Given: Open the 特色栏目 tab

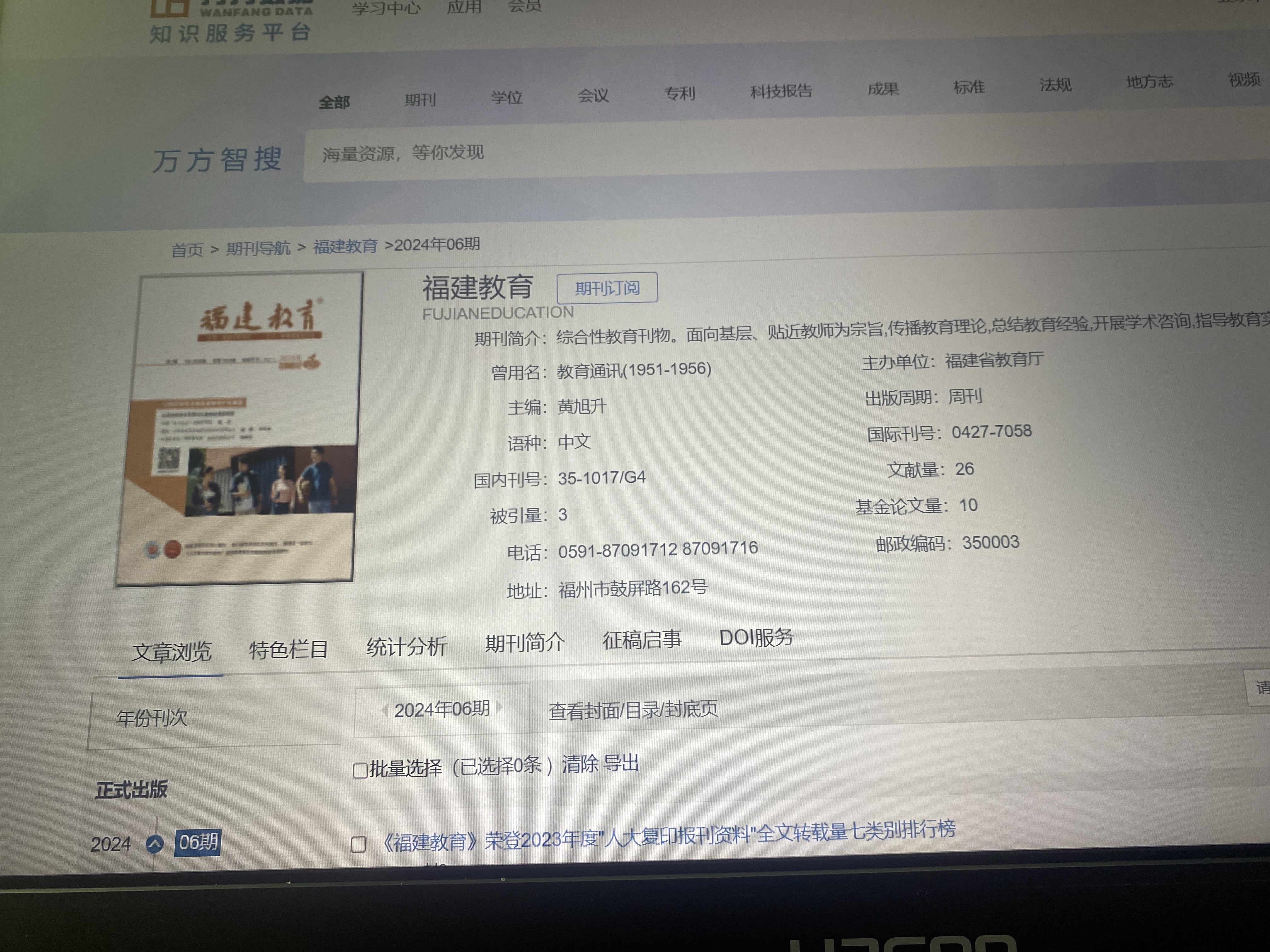Looking at the screenshot, I should (288, 649).
